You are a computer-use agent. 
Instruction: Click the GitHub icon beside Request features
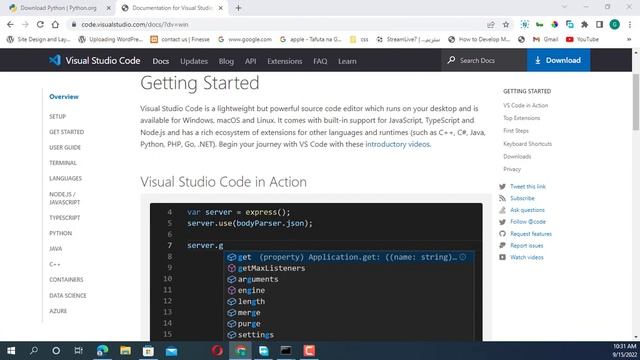pos(502,234)
